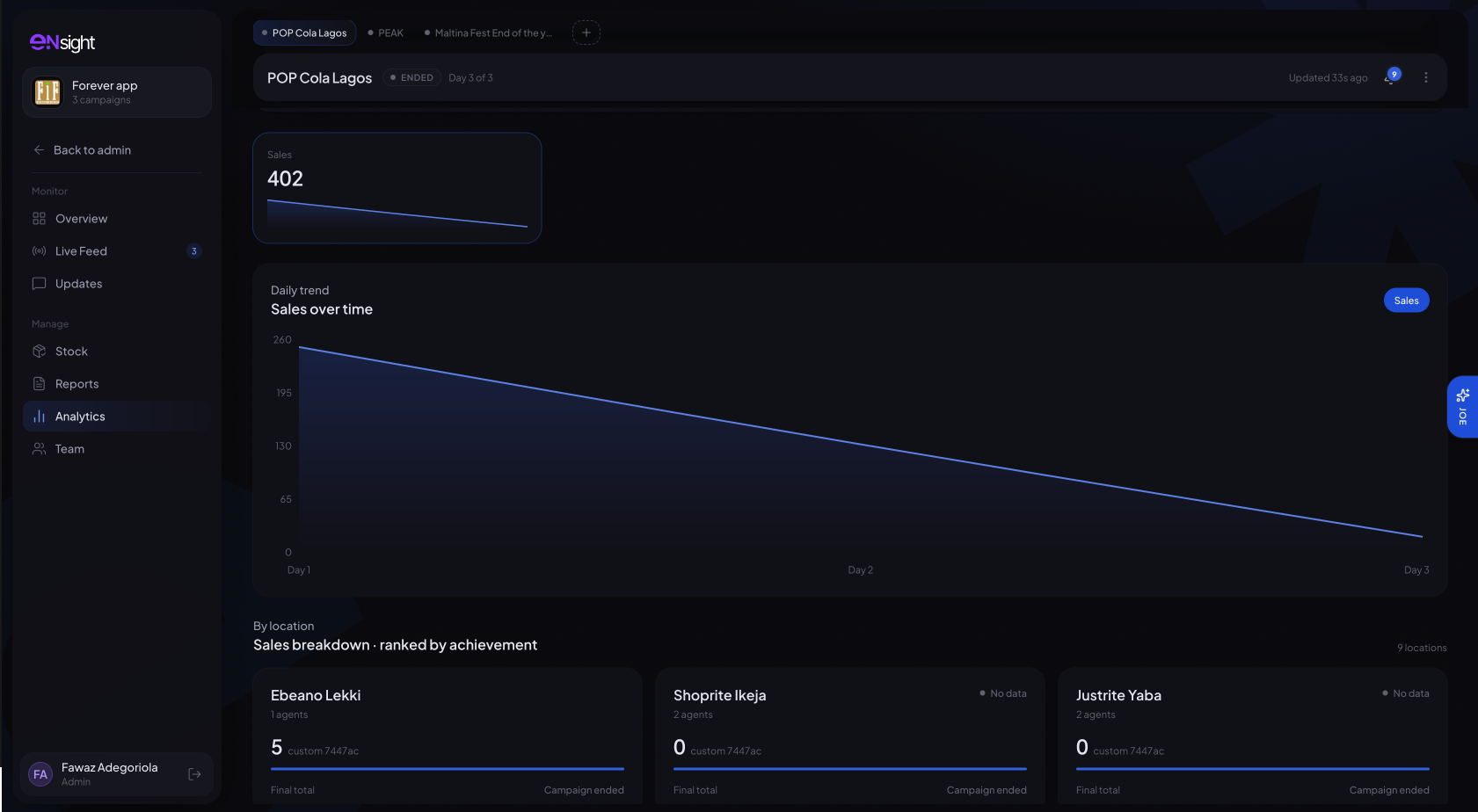Viewport: 1478px width, 812px height.
Task: Click the logout icon beside Fawaz Adegoriola
Action: point(195,774)
